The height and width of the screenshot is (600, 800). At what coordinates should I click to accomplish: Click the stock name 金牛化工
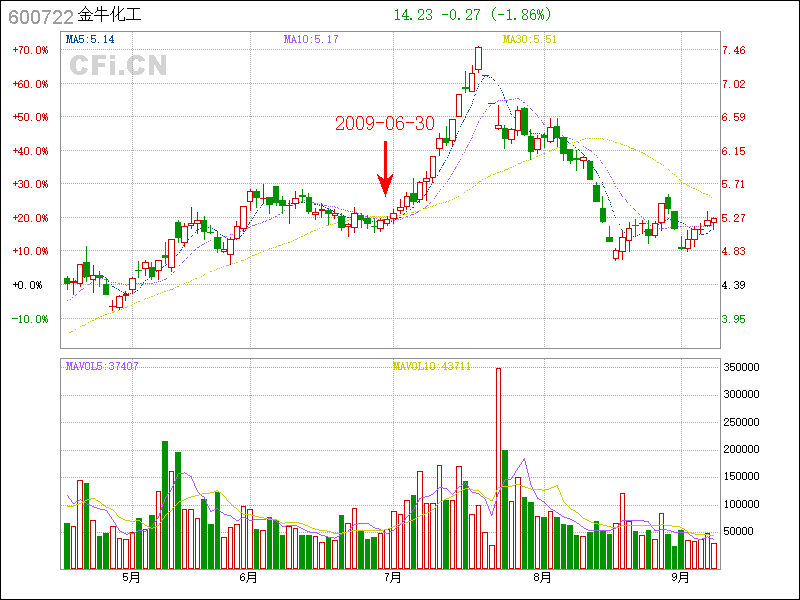click(110, 17)
